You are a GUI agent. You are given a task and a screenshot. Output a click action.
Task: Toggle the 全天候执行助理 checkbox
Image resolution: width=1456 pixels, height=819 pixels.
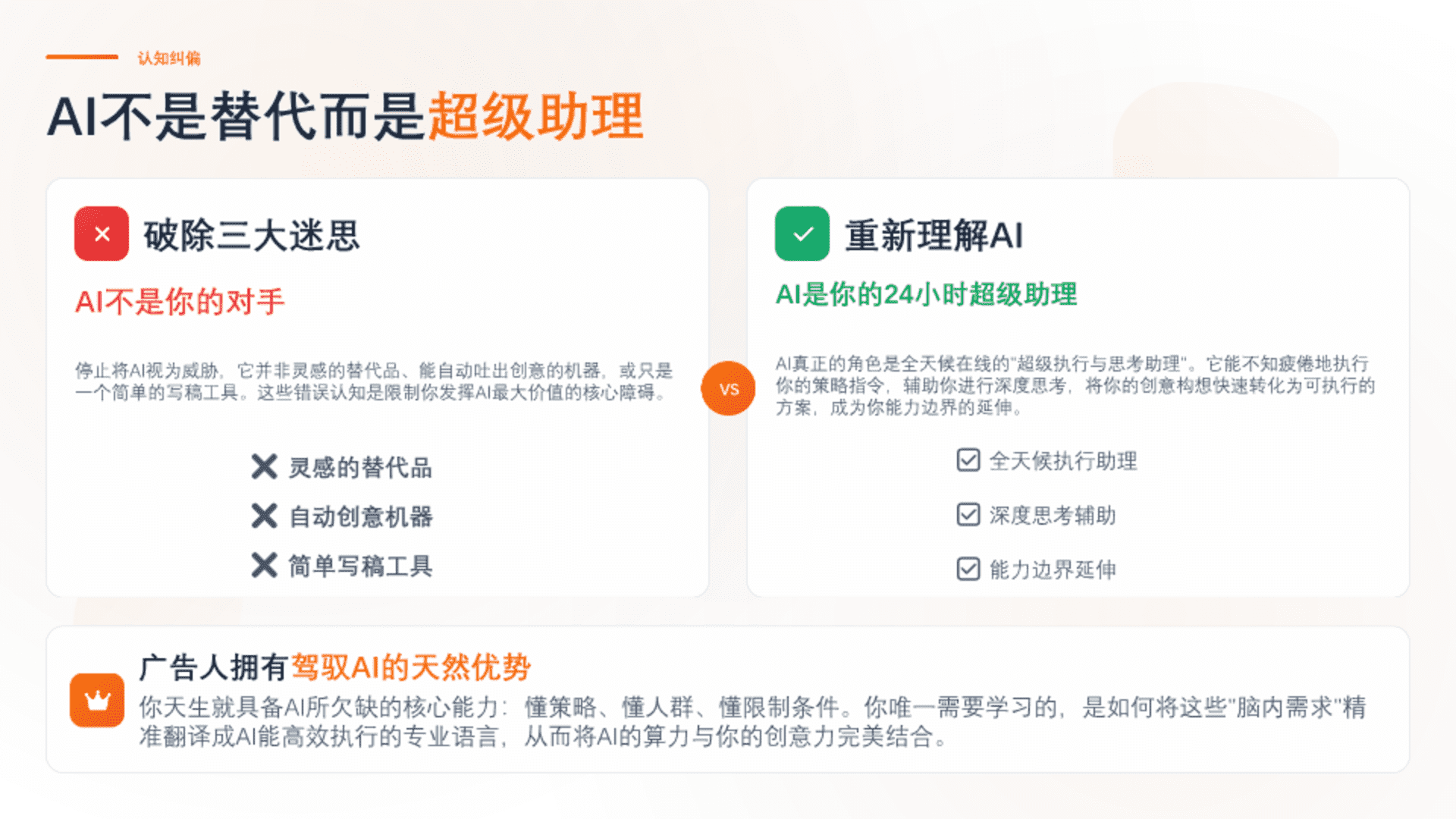tap(968, 460)
